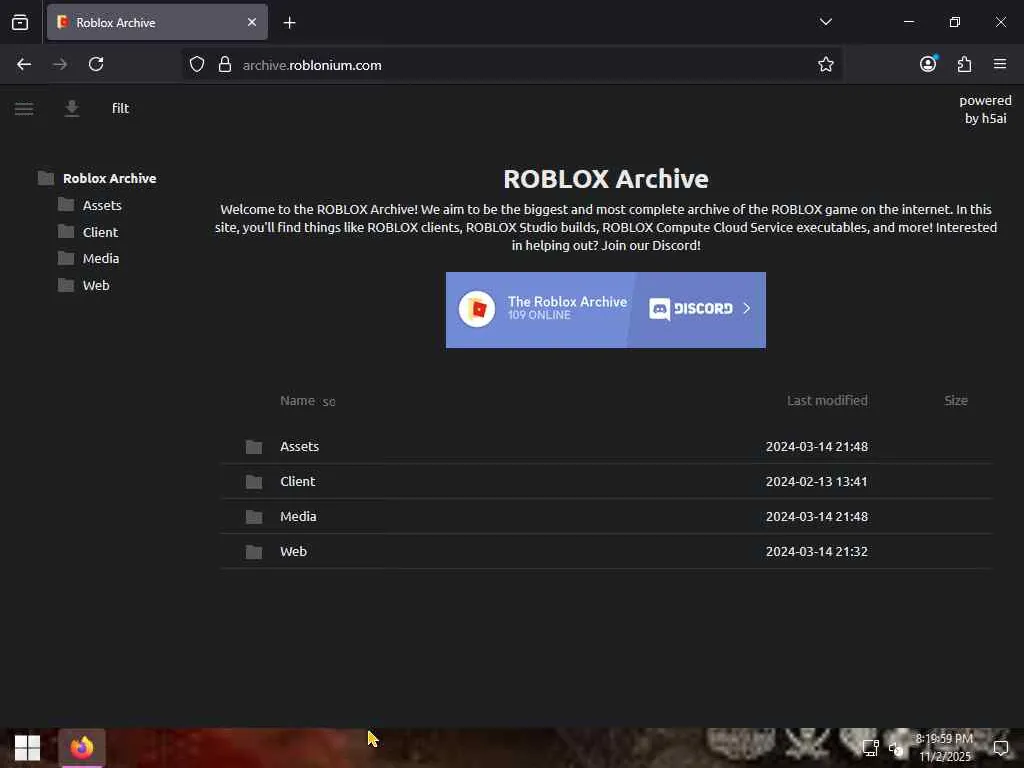The height and width of the screenshot is (768, 1024).
Task: Open the Windows notification center
Action: (x=1000, y=747)
